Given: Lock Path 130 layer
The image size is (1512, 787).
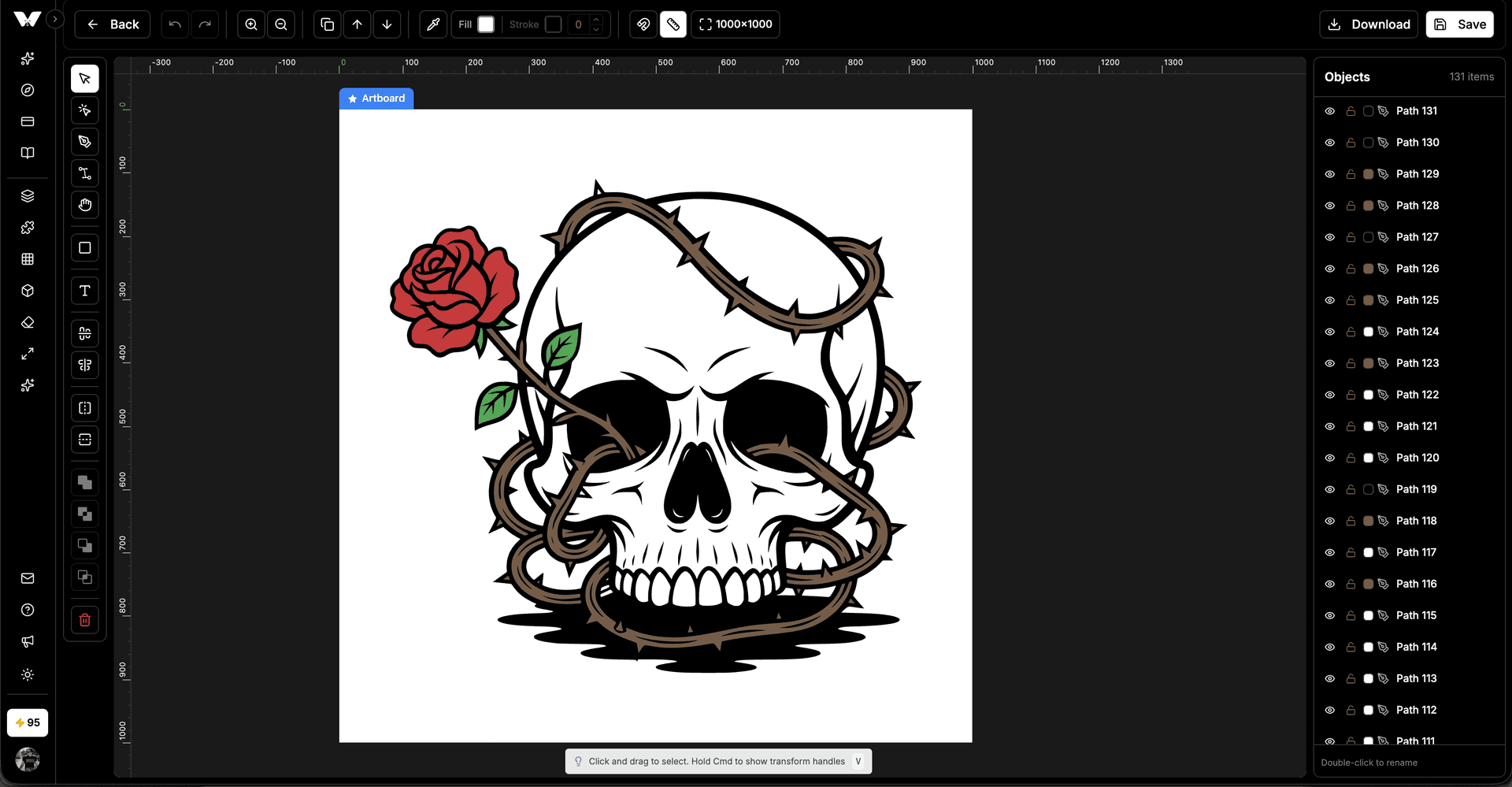Looking at the screenshot, I should coord(1351,143).
